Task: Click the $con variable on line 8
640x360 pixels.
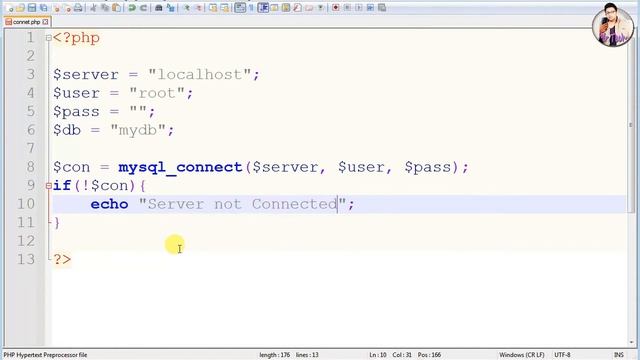Action: click(71, 167)
